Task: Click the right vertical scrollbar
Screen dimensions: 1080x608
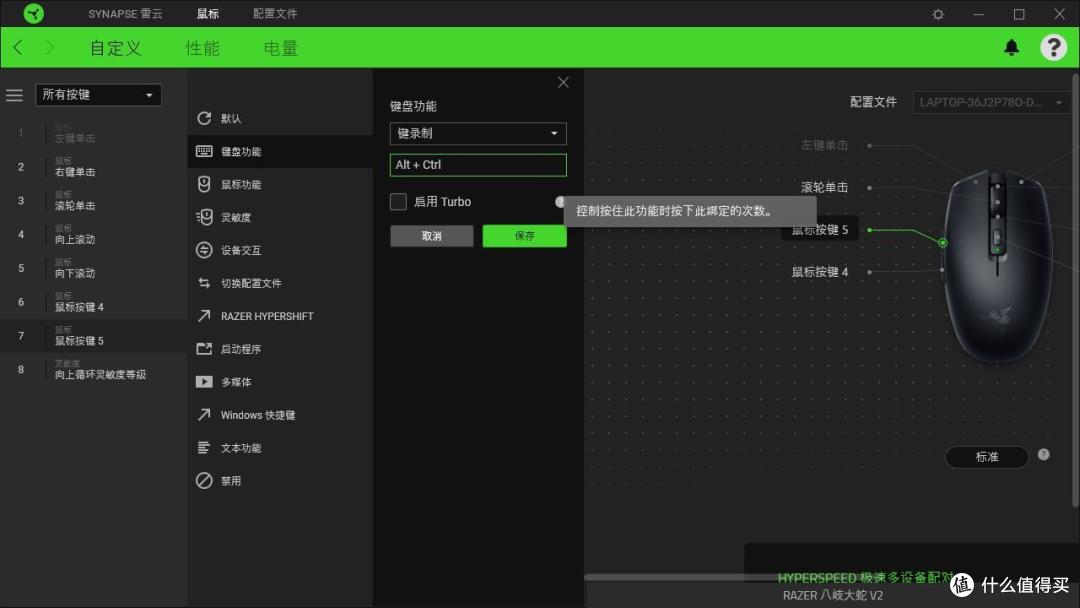Action: 1075,289
